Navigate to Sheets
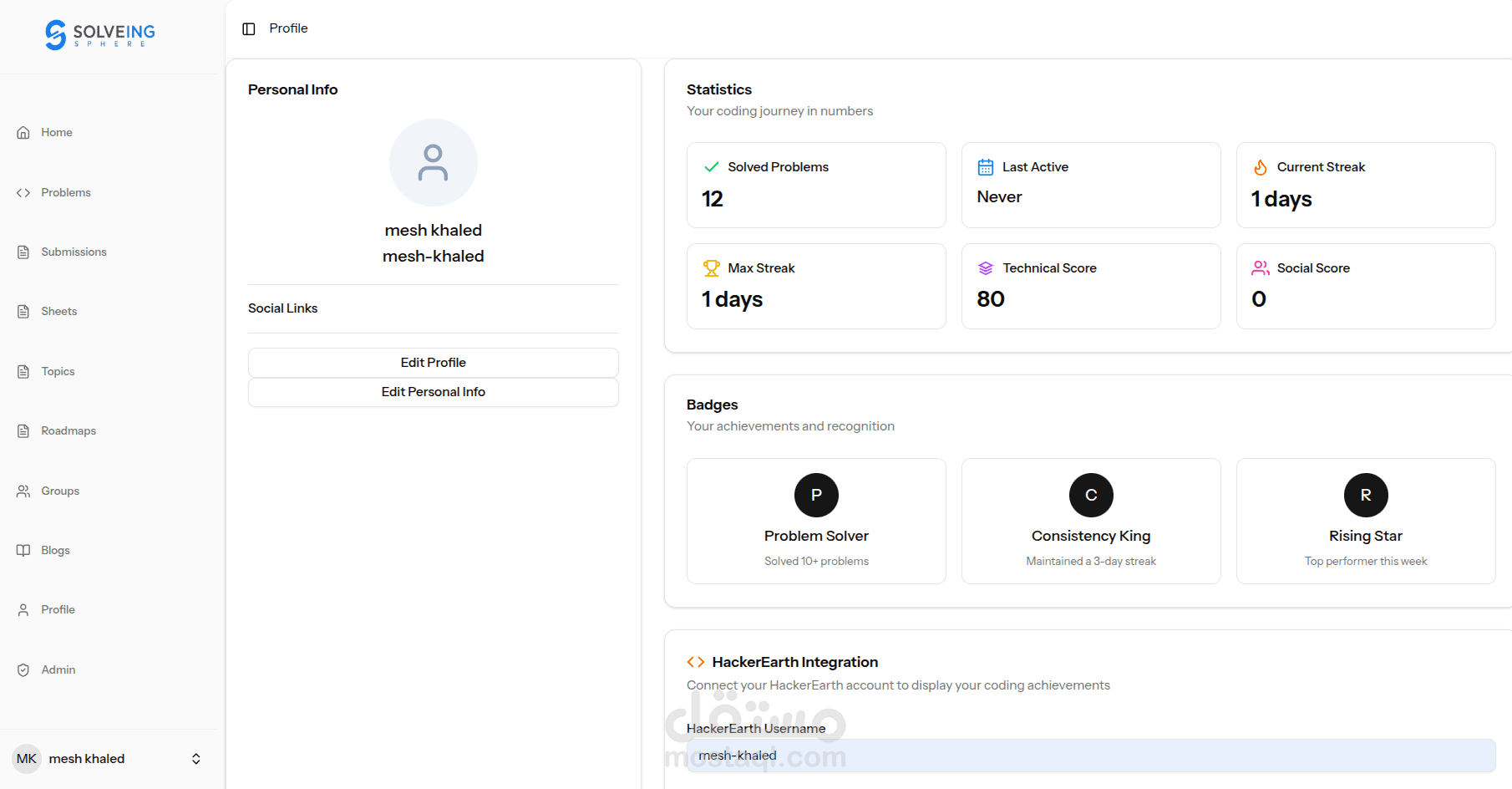Viewport: 1512px width, 789px height. tap(58, 311)
